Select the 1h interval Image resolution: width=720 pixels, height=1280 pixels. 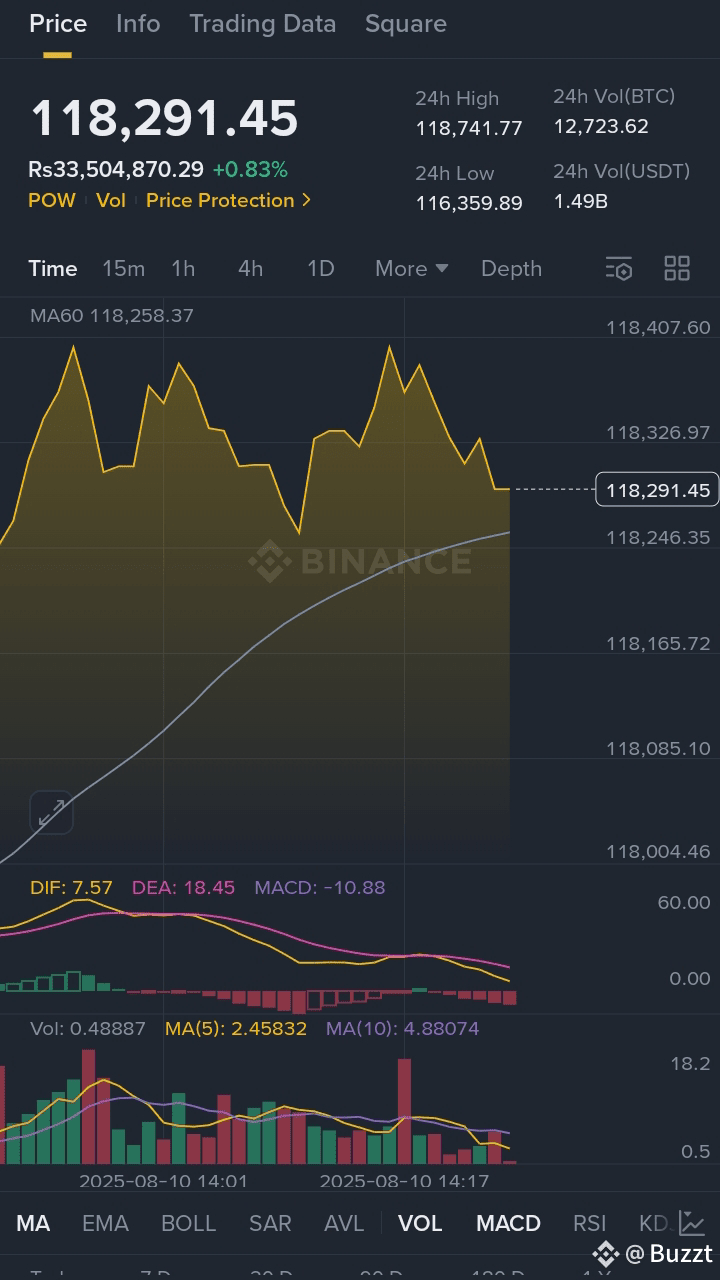pyautogui.click(x=183, y=268)
